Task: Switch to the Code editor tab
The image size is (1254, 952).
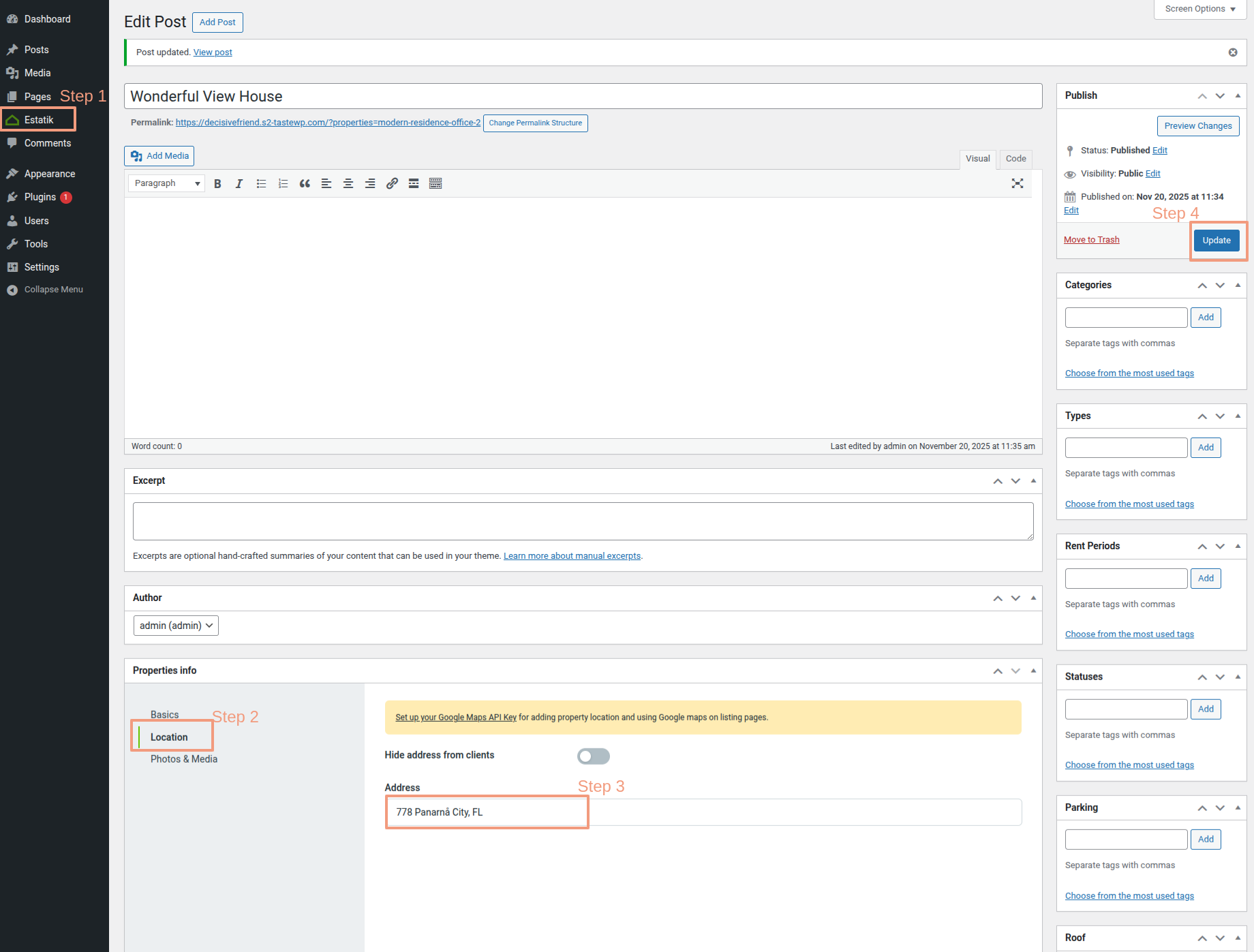Action: (1015, 159)
